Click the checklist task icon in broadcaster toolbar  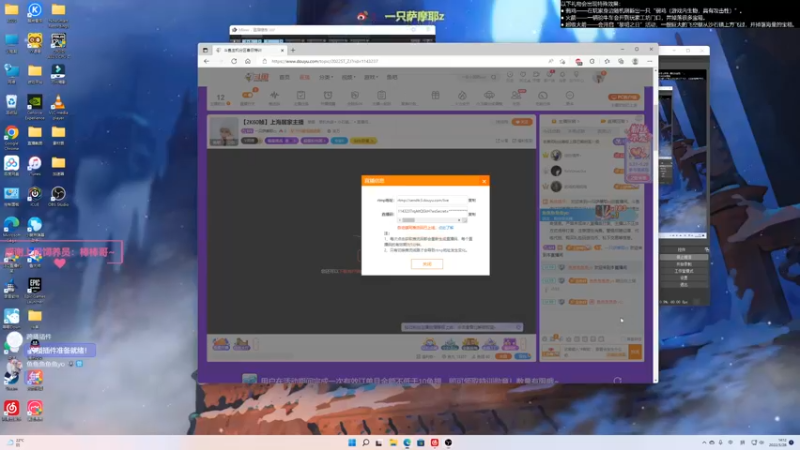(x=301, y=95)
